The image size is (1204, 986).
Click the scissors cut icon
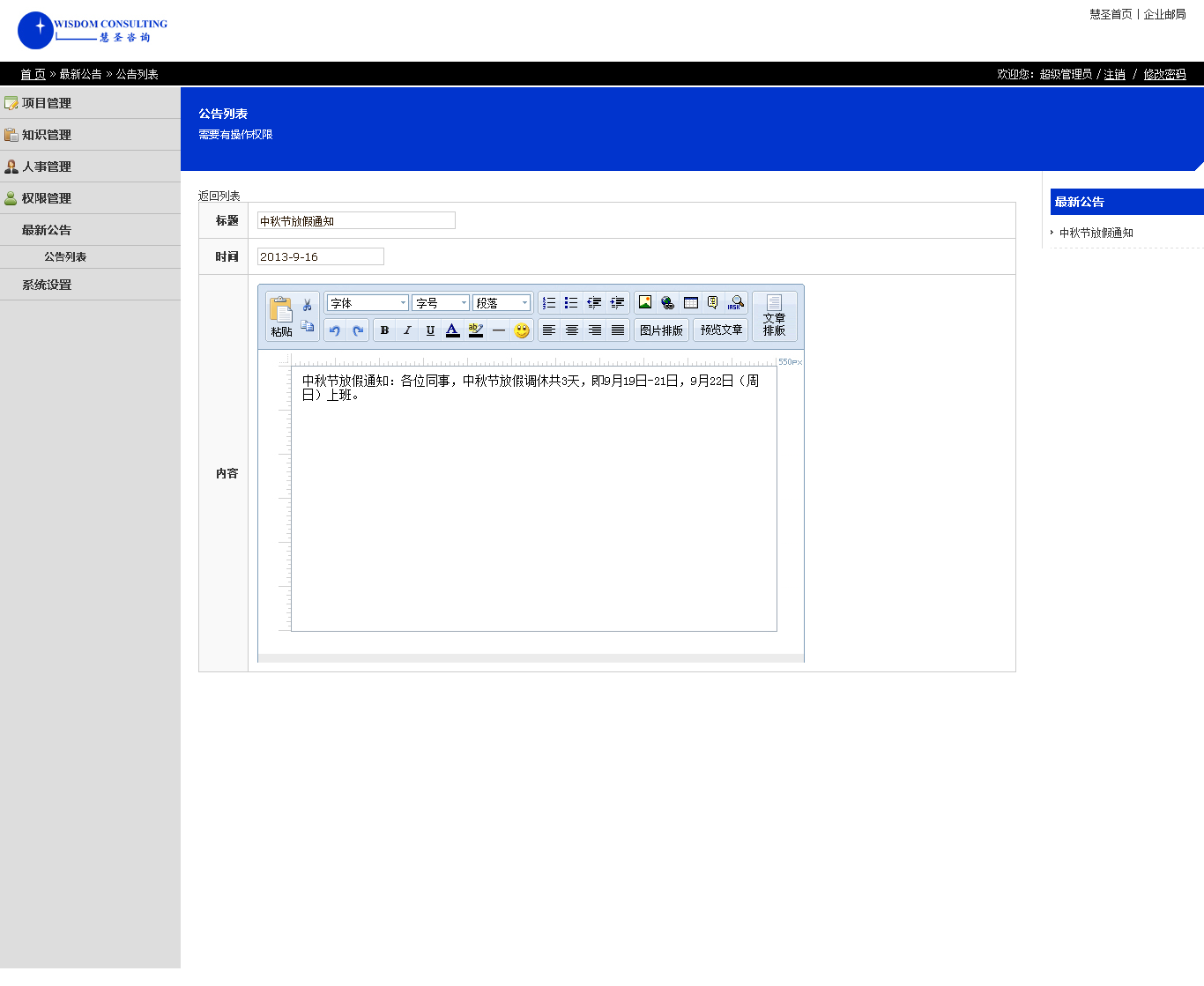[x=307, y=305]
